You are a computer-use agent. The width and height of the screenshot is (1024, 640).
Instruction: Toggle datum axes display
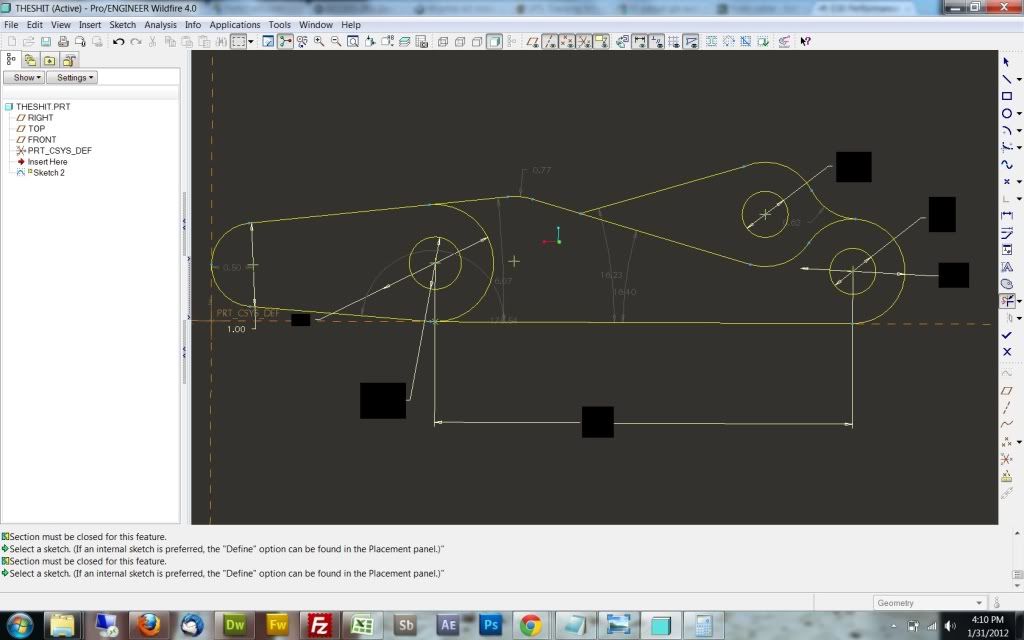[x=550, y=41]
